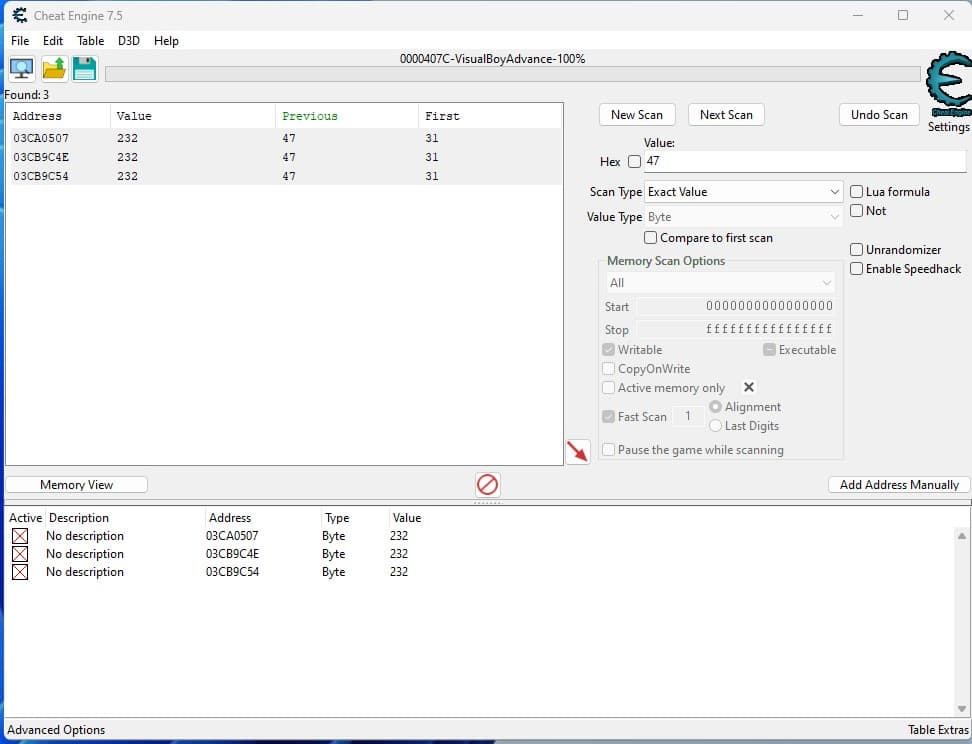
Task: Open the D3D menu
Action: 128,41
